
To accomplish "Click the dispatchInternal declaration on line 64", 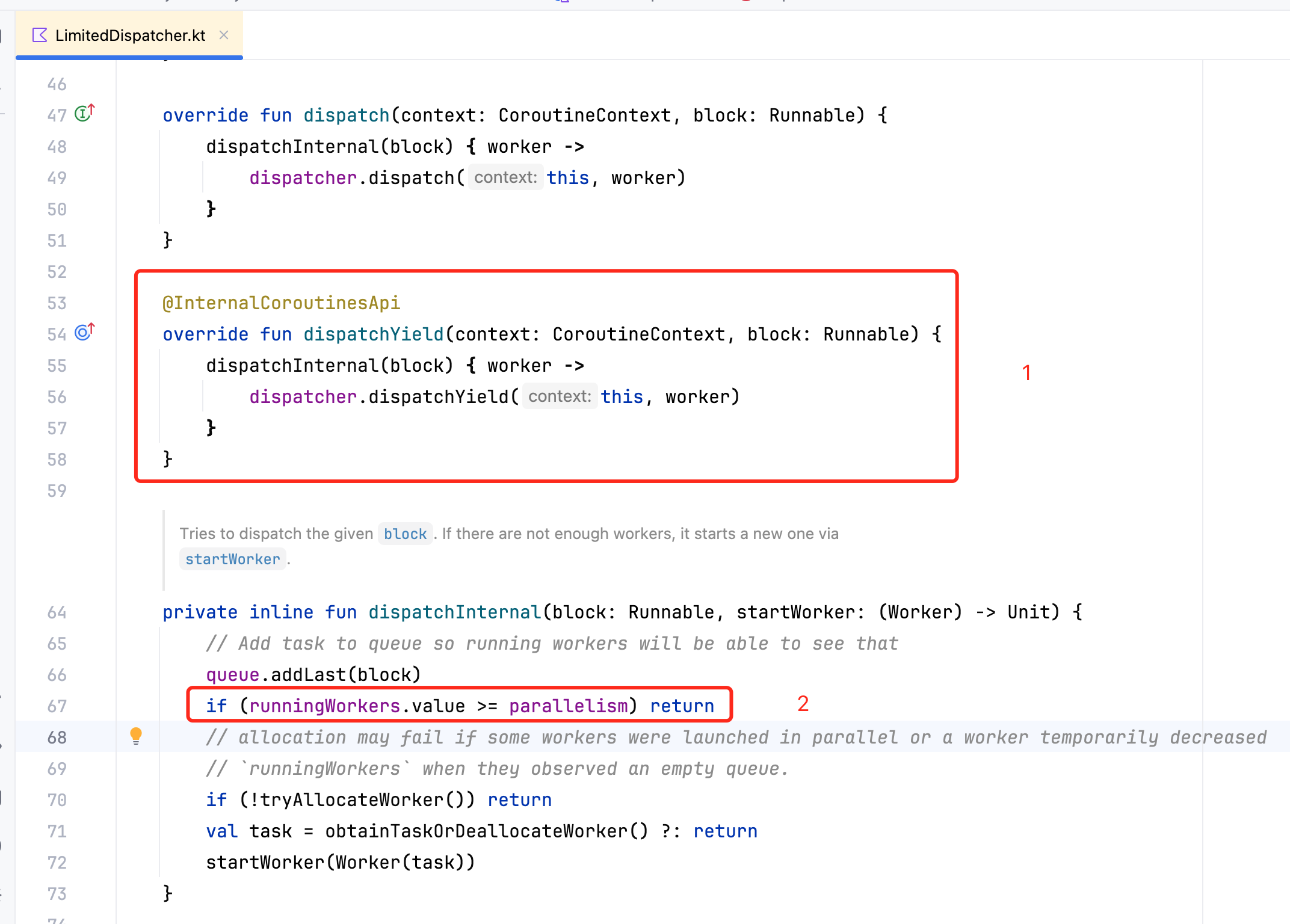I will pos(454,612).
